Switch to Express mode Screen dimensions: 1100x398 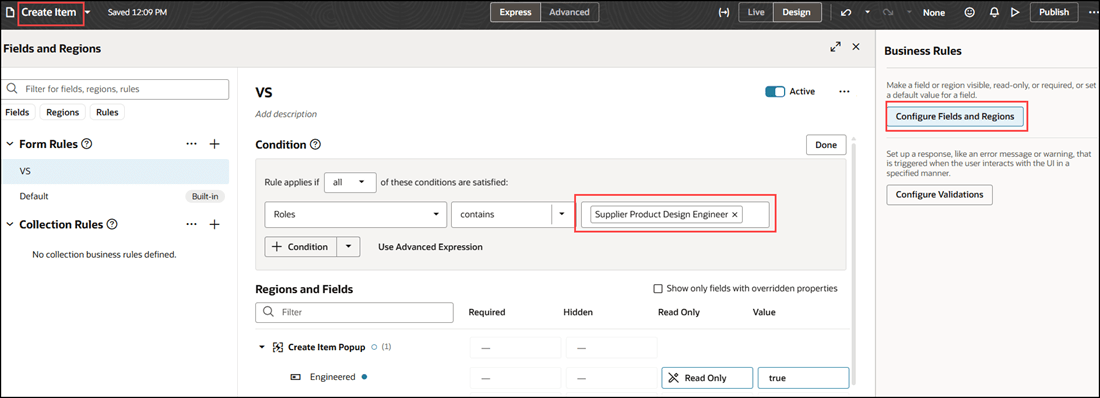pyautogui.click(x=516, y=12)
